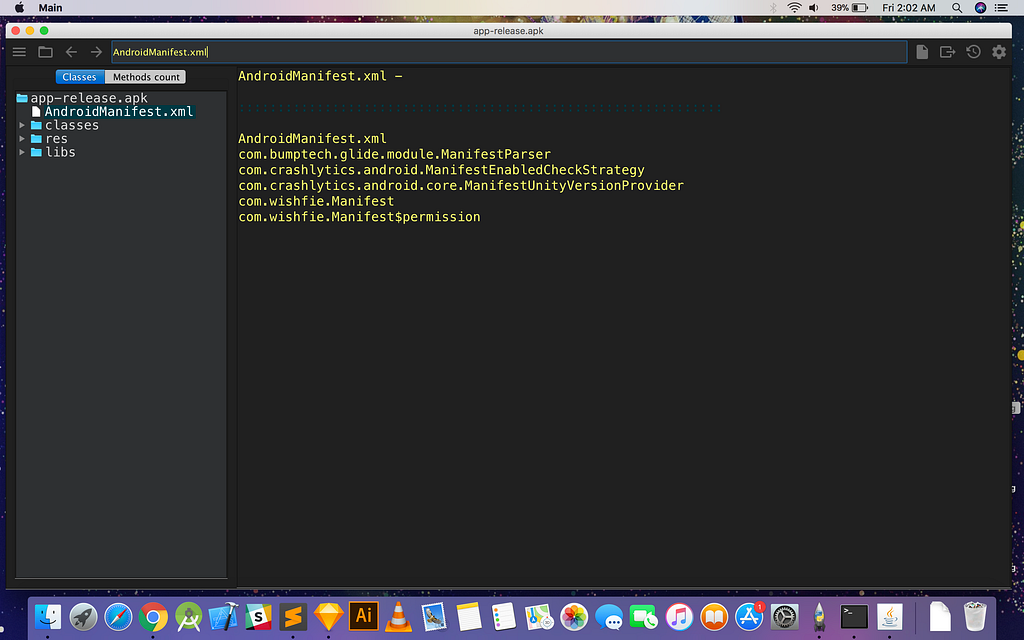The image size is (1024, 640).
Task: Launch Safari from the dock
Action: tap(118, 616)
